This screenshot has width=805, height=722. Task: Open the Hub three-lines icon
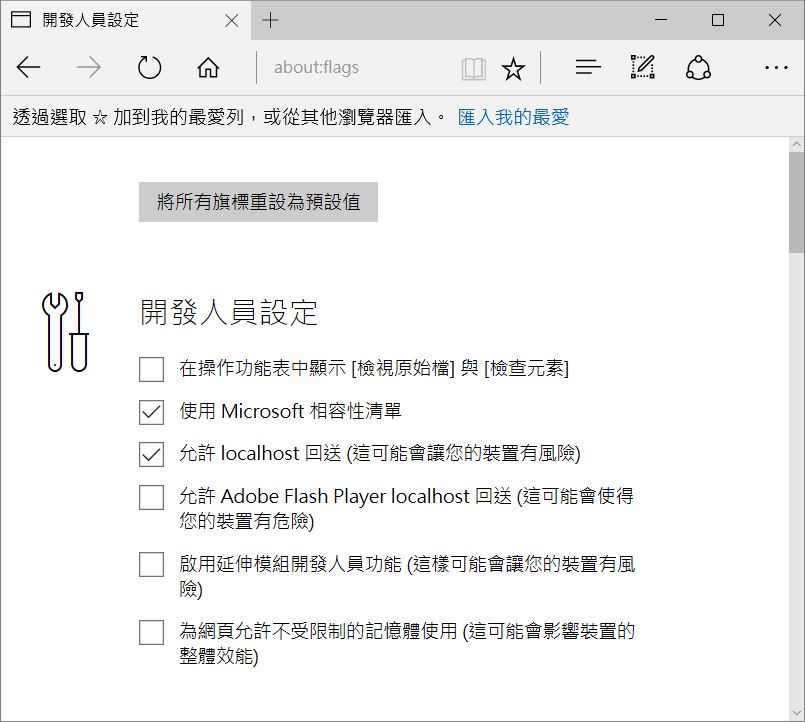click(x=588, y=67)
